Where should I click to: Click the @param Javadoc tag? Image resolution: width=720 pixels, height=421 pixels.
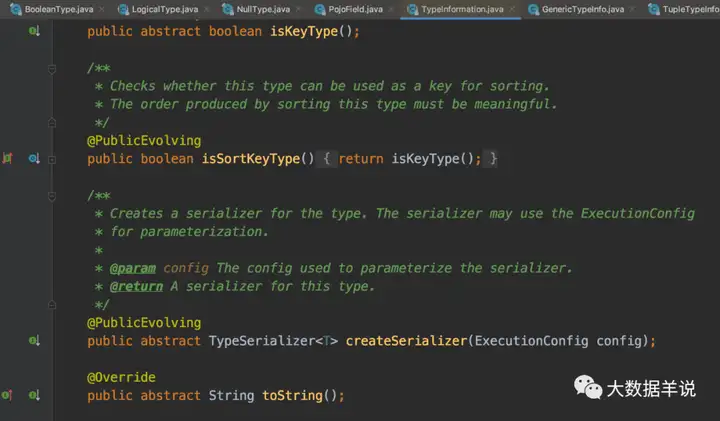[x=132, y=268]
